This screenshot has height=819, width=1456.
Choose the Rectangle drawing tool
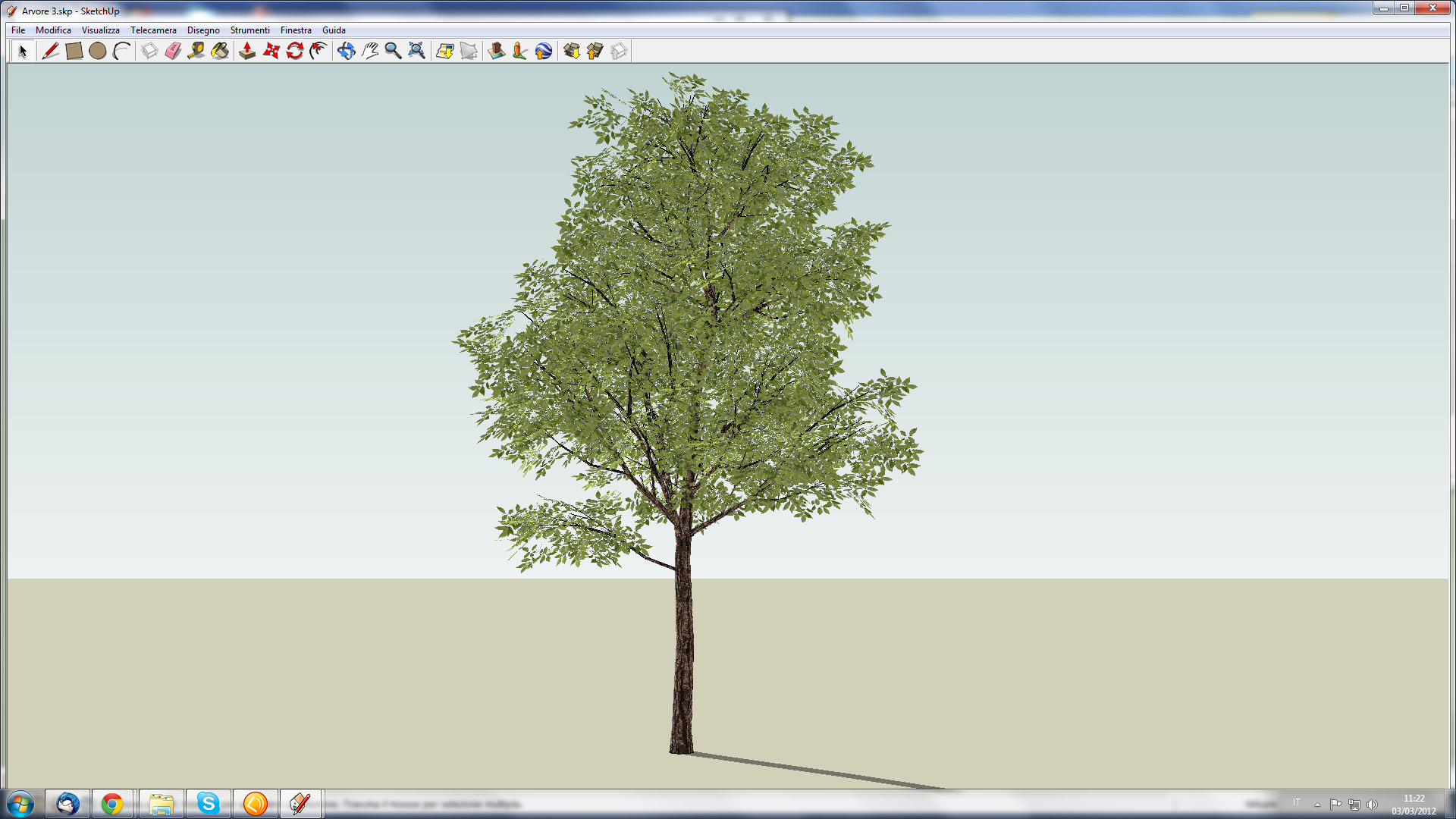coord(74,51)
